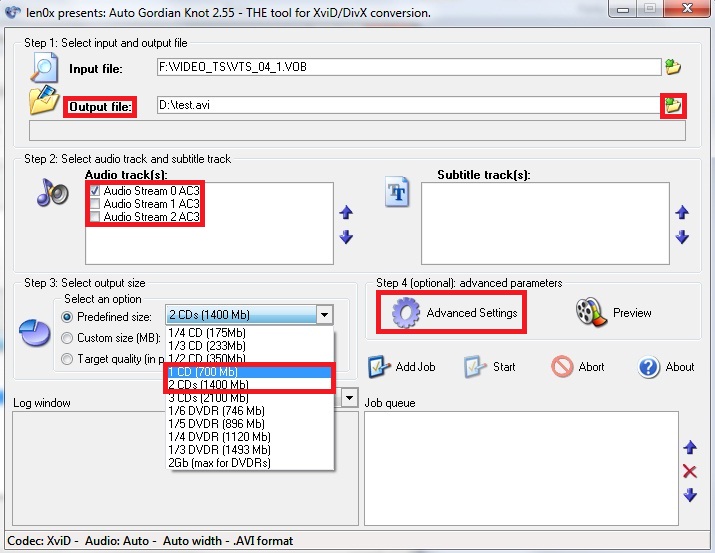Move subtitle track down with the arrow

(x=682, y=237)
